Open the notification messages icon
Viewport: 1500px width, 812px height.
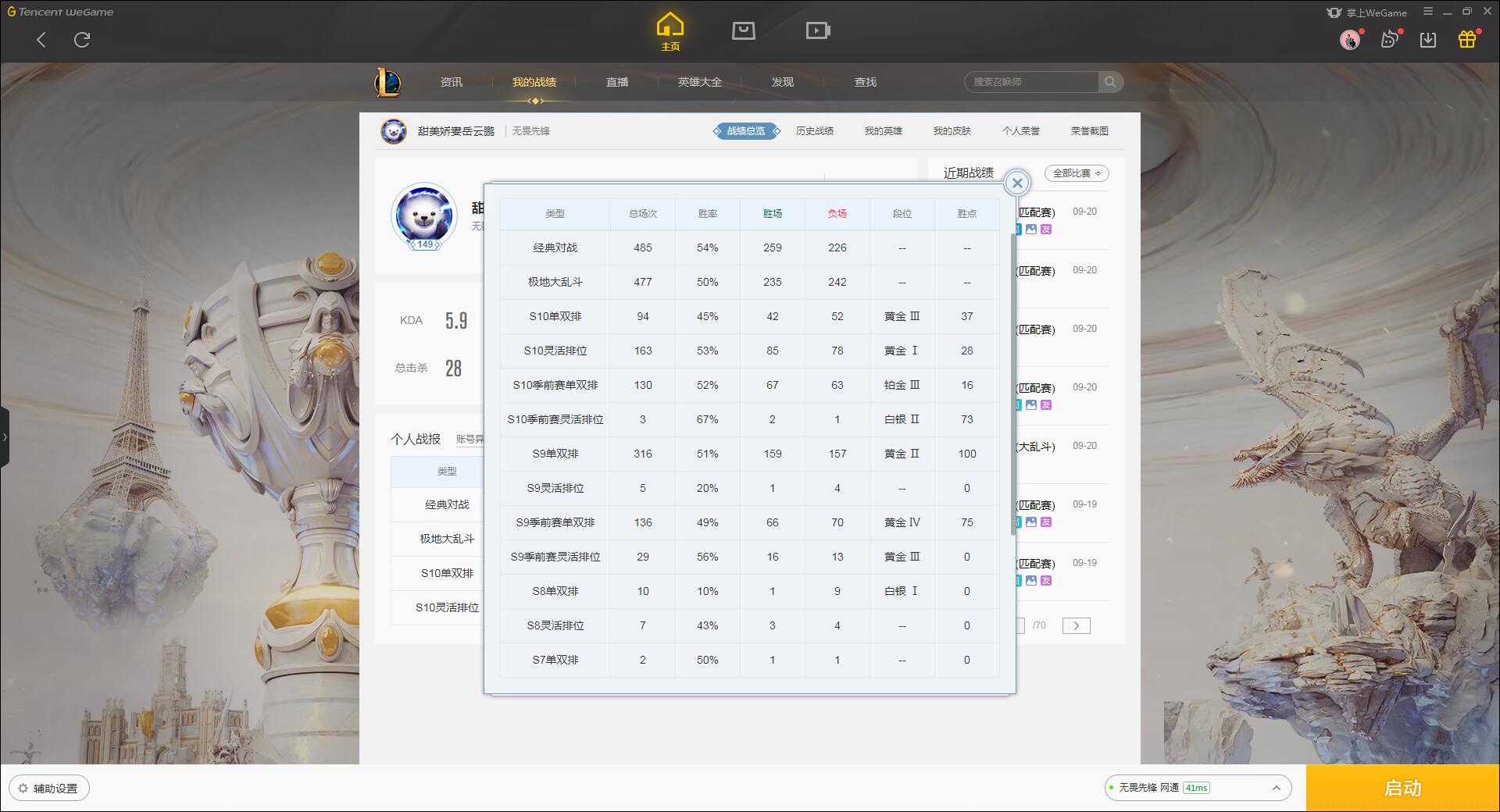(1389, 39)
